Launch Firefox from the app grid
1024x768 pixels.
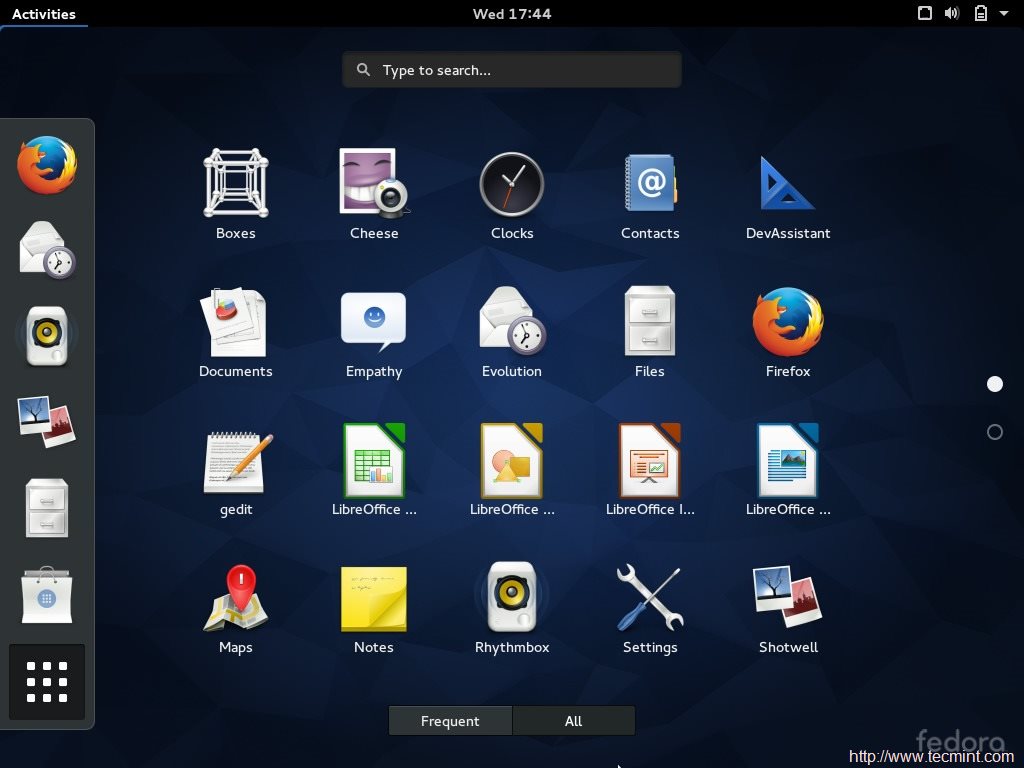pos(788,322)
